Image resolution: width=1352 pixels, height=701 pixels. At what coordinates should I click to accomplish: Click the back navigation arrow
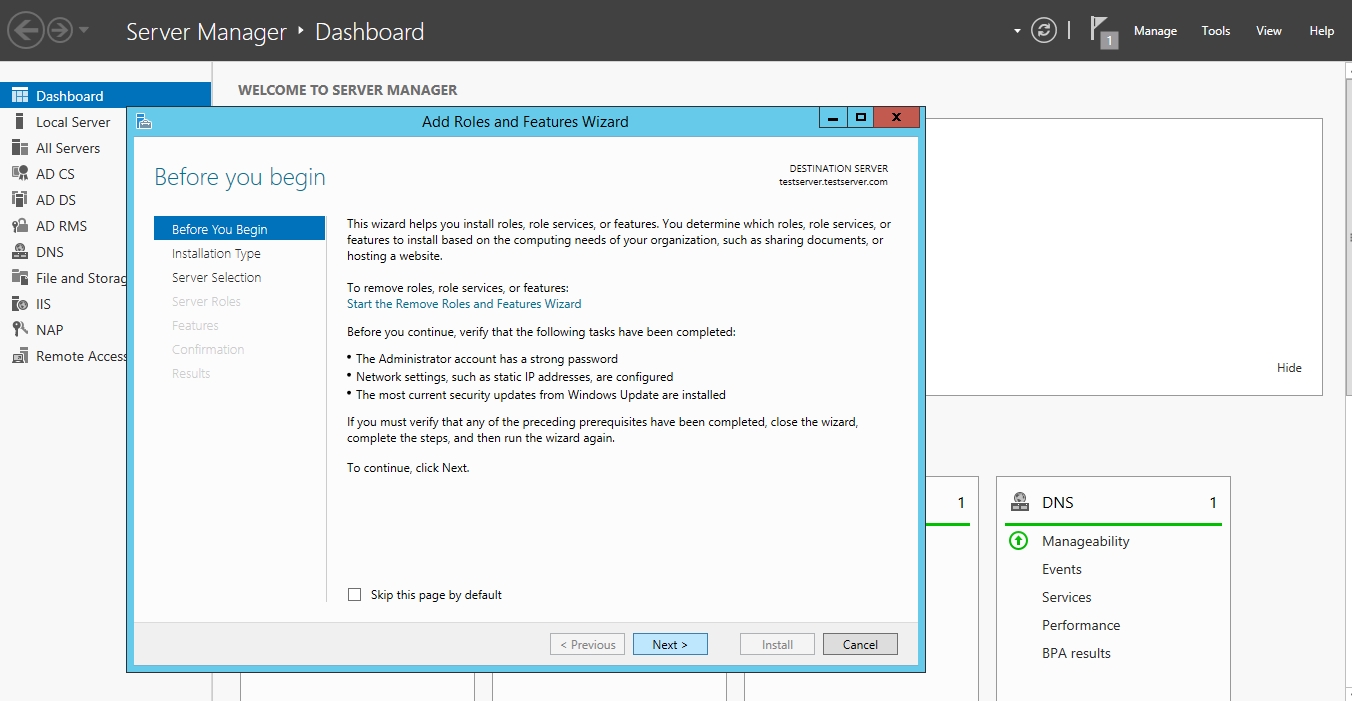click(25, 30)
